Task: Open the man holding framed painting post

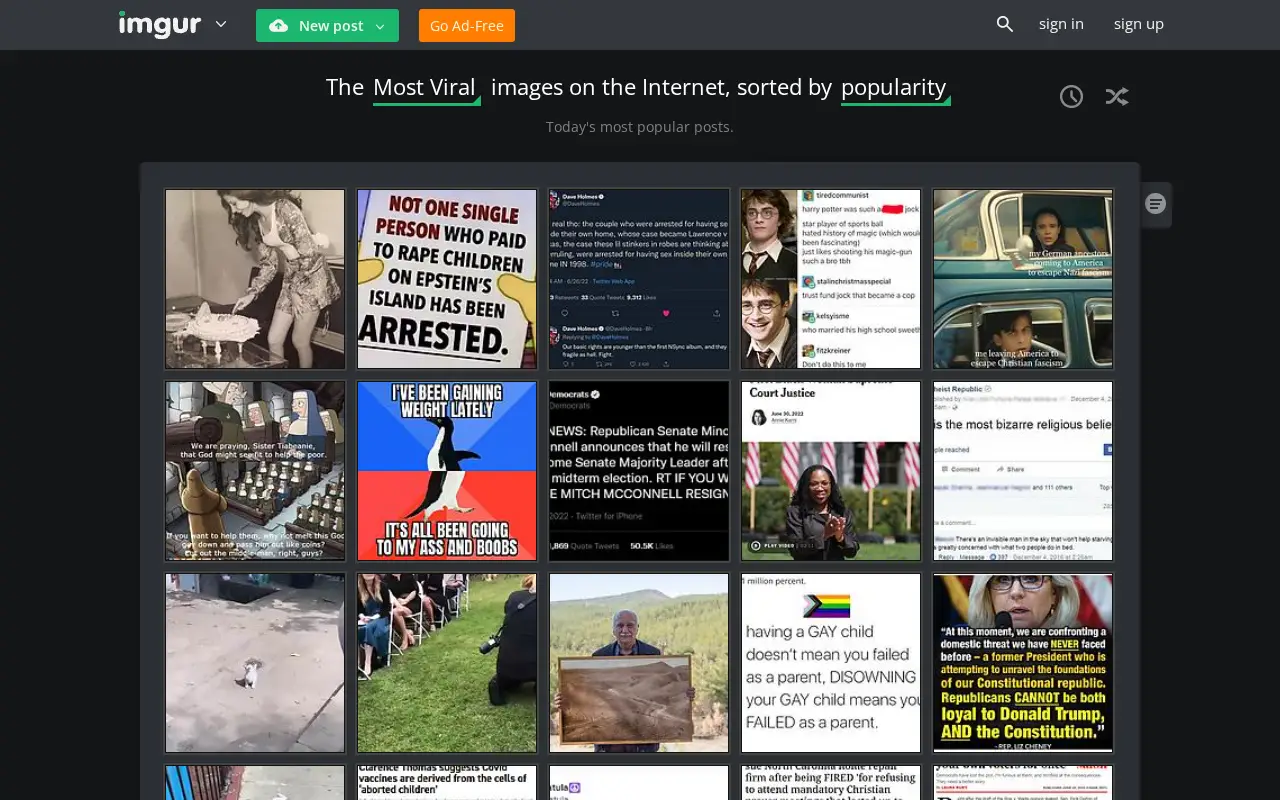Action: (x=639, y=663)
